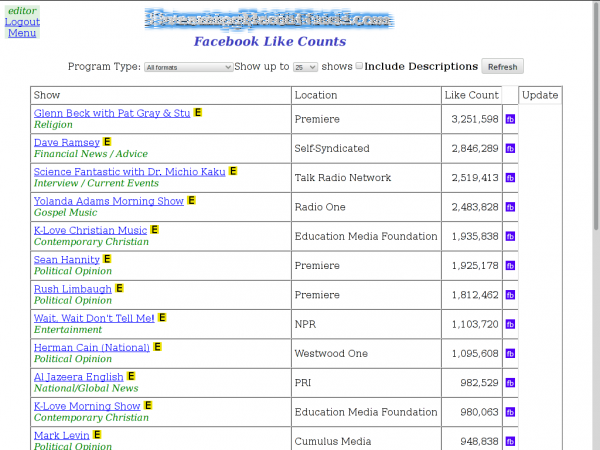Click E badge beside Yolanda Adams Morning Show
This screenshot has width=600, height=450.
(191, 200)
